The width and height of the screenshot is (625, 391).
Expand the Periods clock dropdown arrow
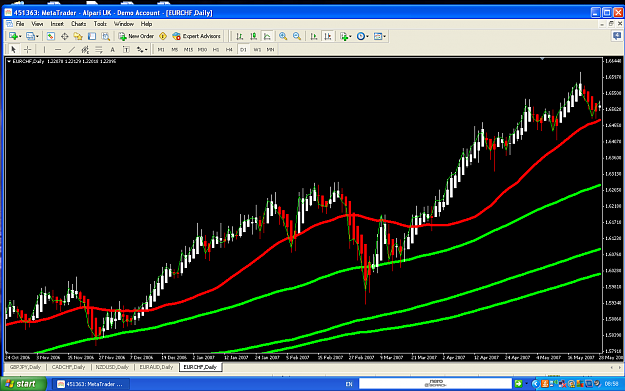(x=368, y=36)
